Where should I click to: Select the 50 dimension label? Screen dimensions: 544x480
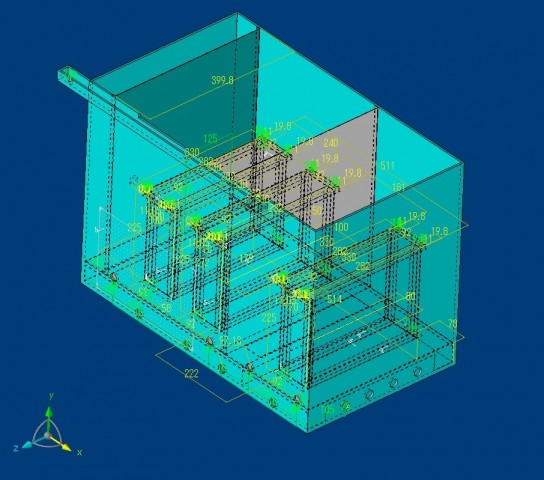pos(317,211)
